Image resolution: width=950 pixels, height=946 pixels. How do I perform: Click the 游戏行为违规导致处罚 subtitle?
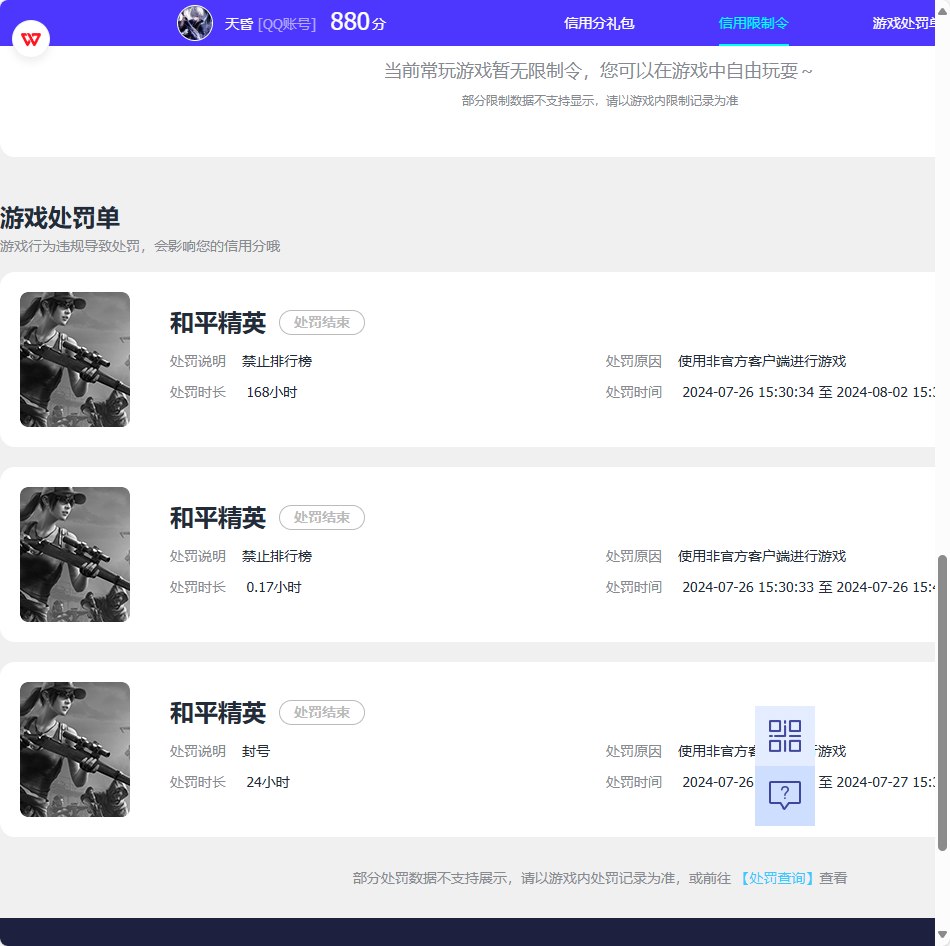[x=140, y=246]
